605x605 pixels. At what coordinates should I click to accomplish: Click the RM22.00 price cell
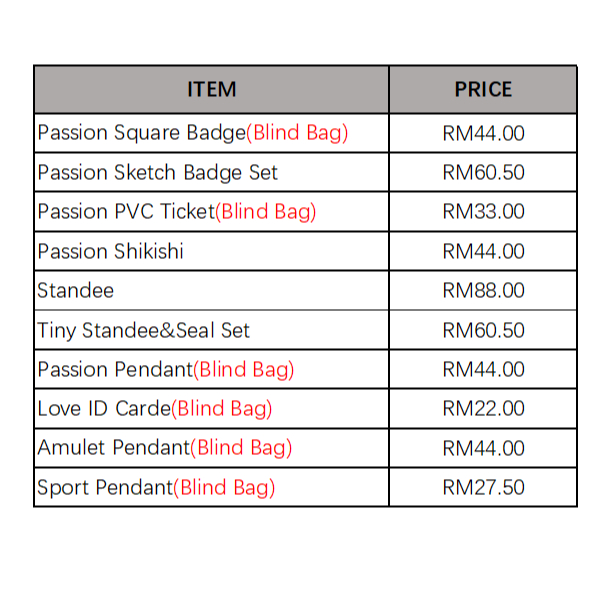(483, 409)
